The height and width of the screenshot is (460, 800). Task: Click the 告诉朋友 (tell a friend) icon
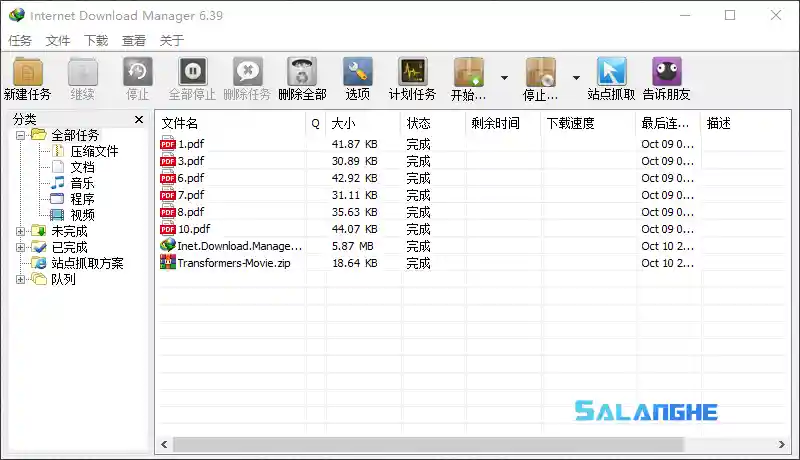point(666,72)
